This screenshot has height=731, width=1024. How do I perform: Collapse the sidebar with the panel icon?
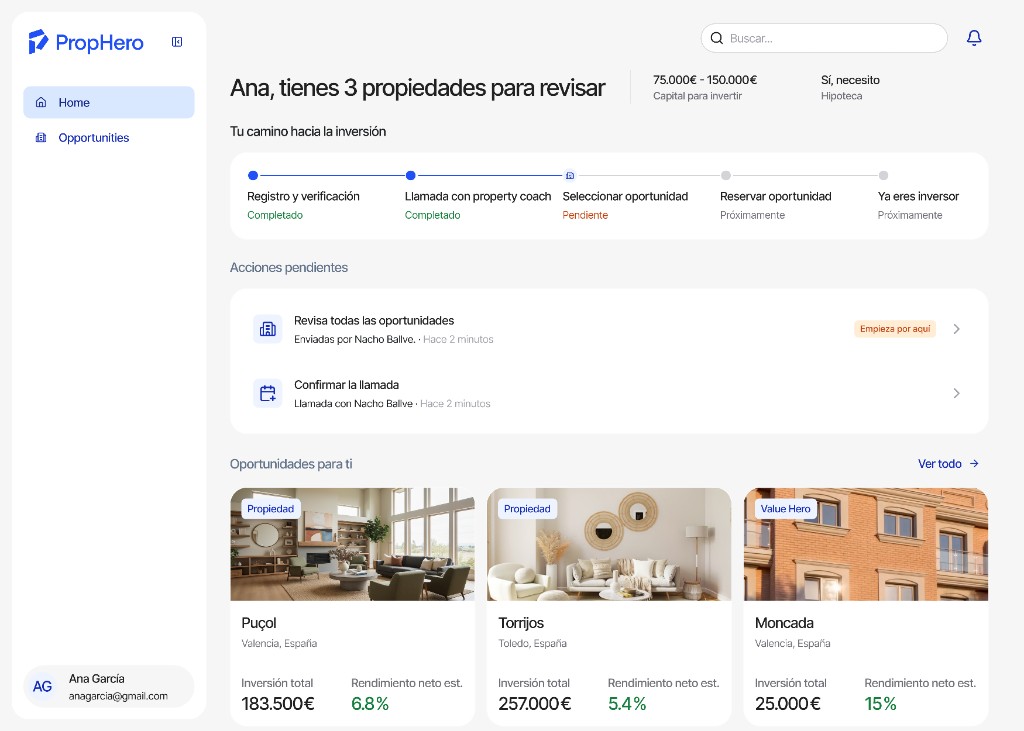[177, 42]
